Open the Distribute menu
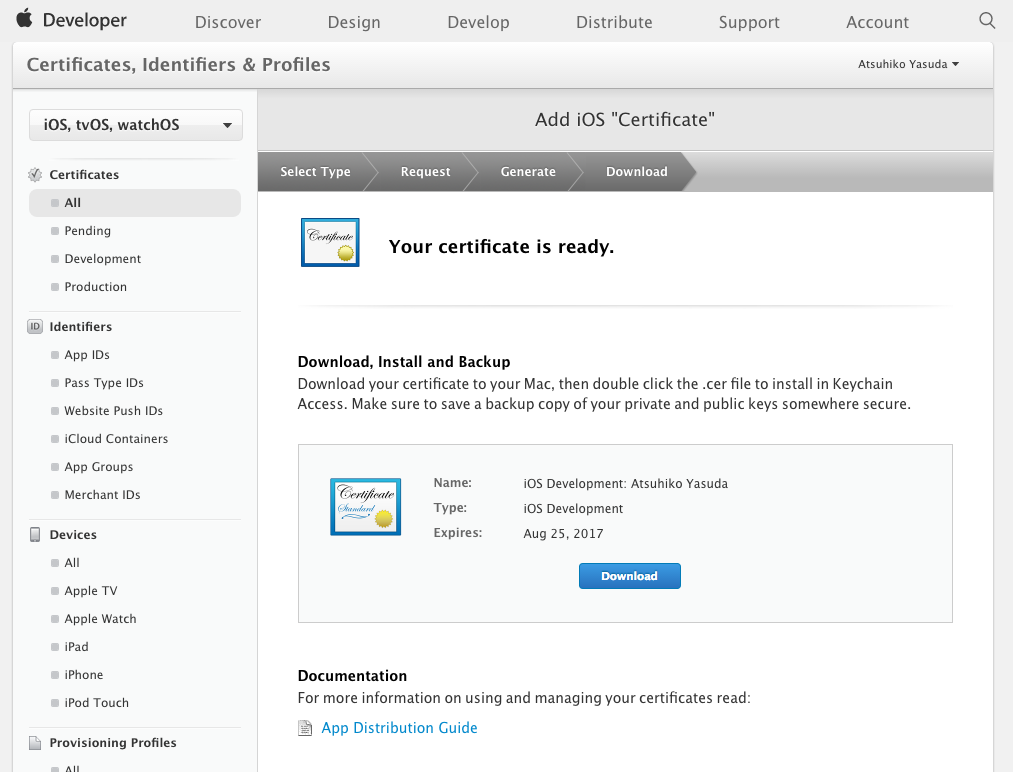The width and height of the screenshot is (1013, 772). 614,22
